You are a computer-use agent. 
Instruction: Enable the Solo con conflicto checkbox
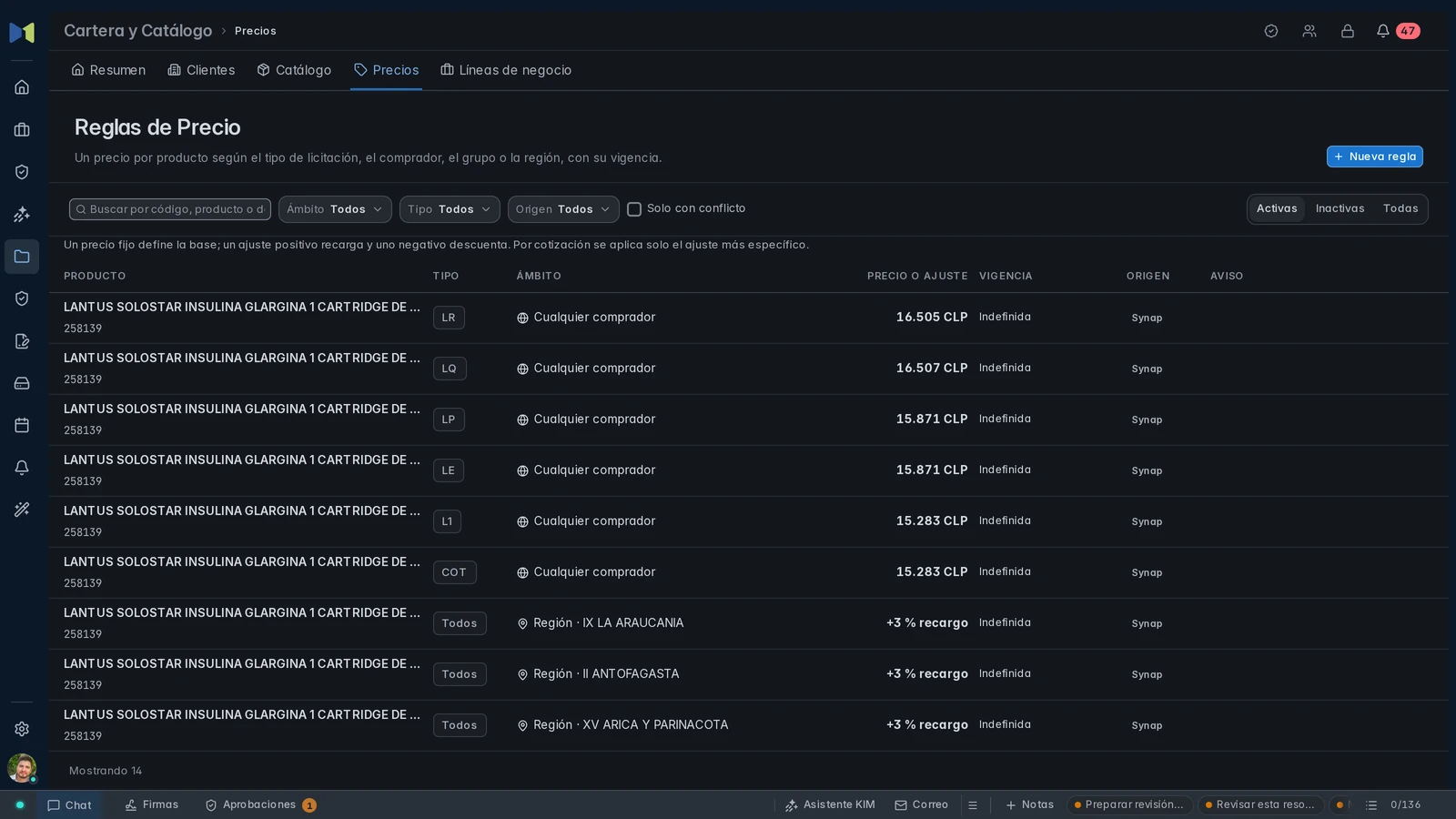click(x=634, y=209)
